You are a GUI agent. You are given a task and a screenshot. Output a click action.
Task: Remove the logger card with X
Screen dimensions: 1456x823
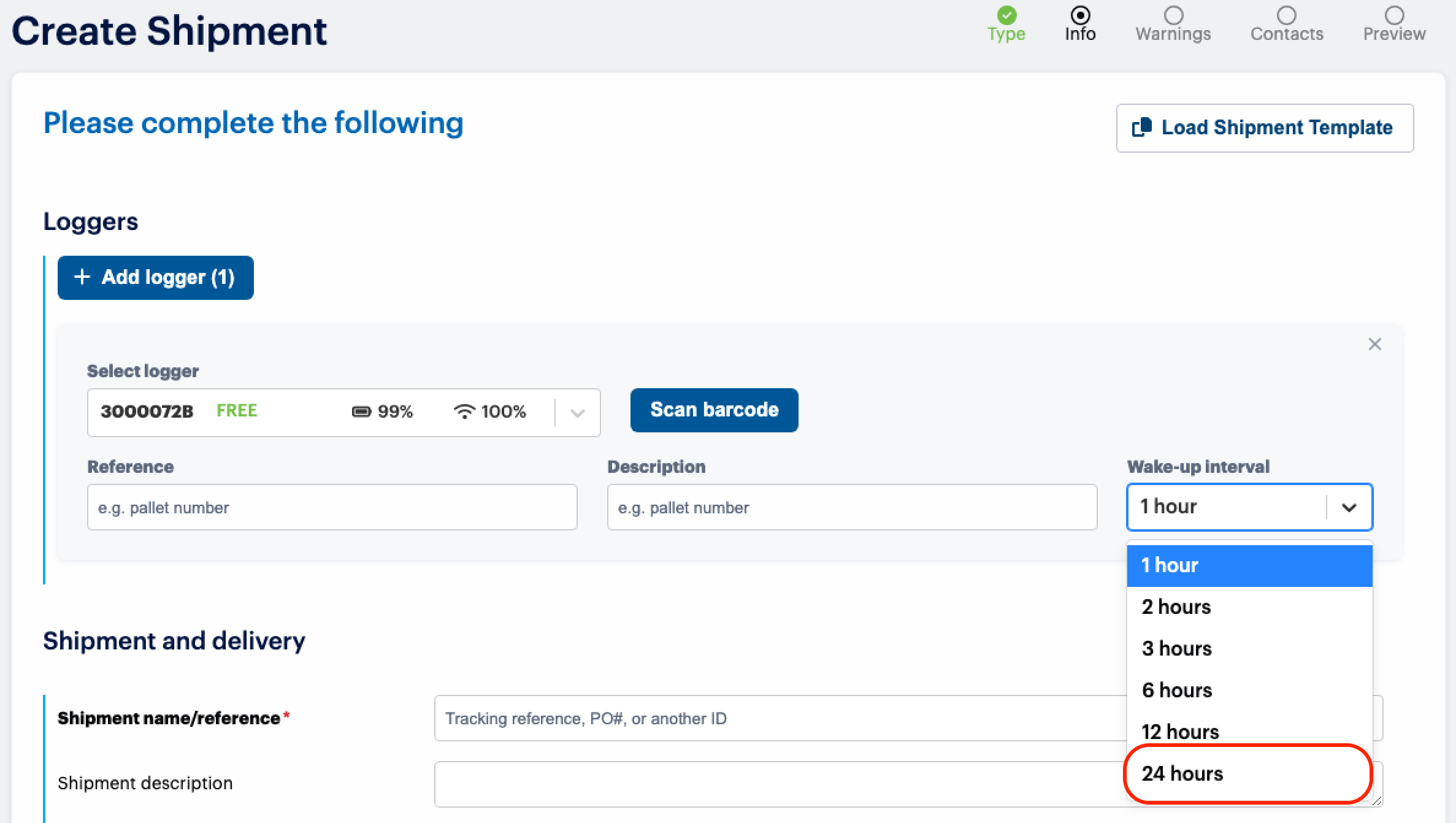click(1374, 344)
